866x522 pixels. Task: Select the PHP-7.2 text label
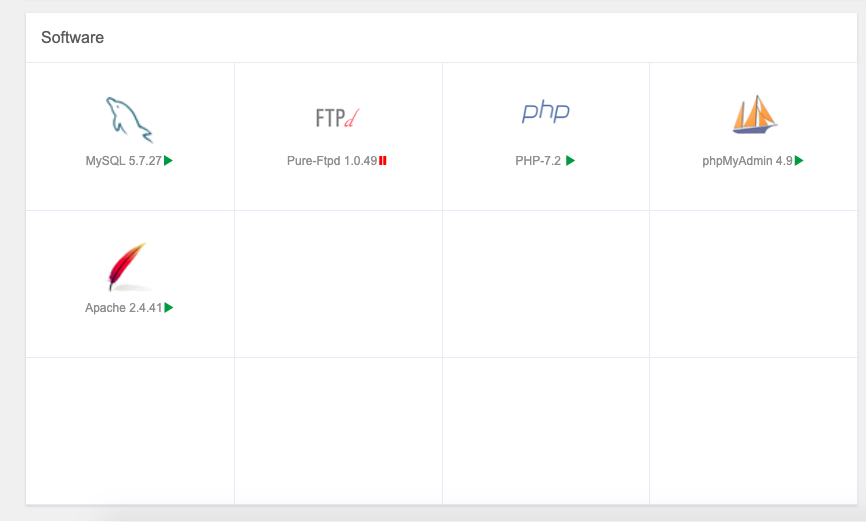point(539,161)
